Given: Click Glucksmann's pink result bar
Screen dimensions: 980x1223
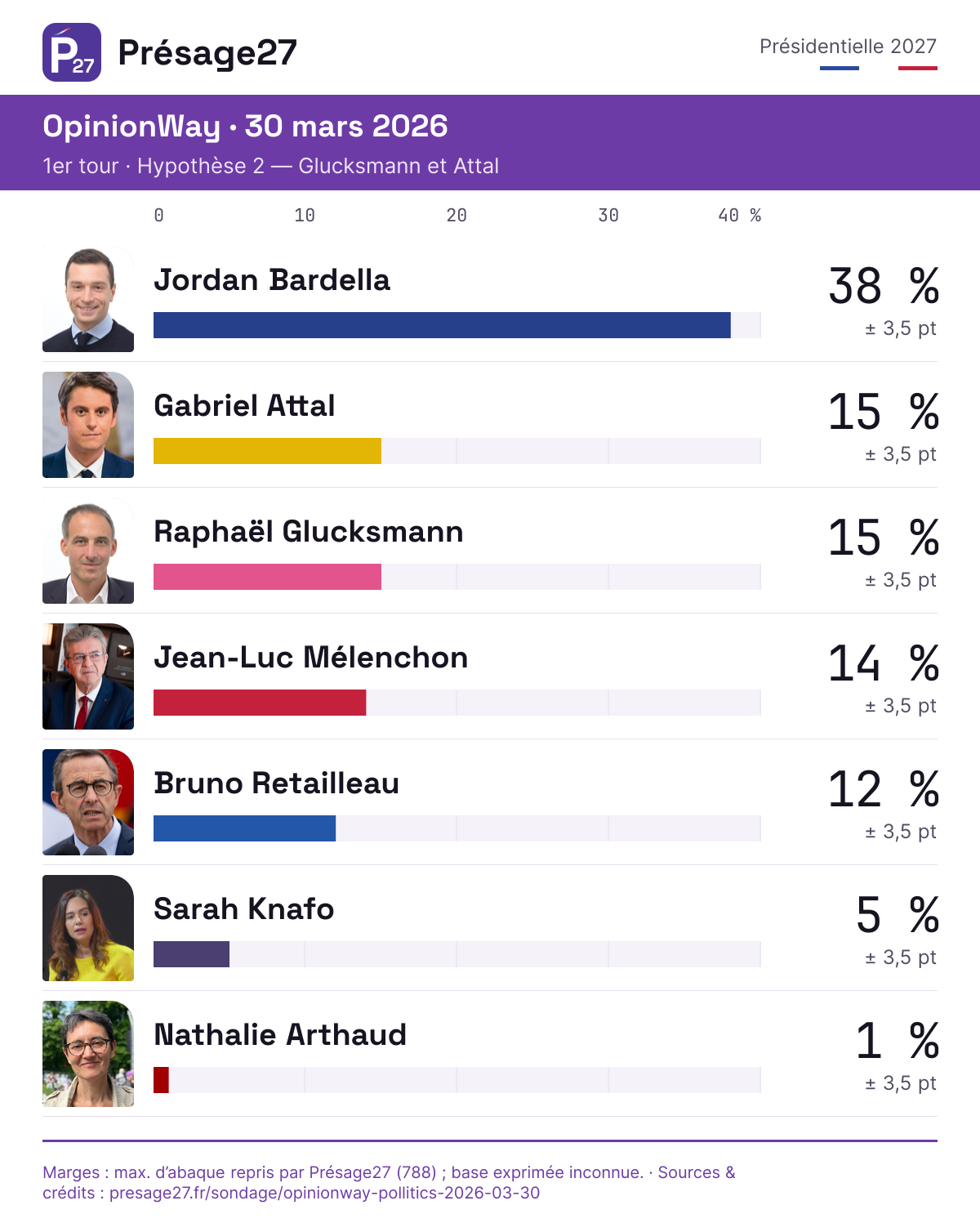Looking at the screenshot, I should (267, 577).
